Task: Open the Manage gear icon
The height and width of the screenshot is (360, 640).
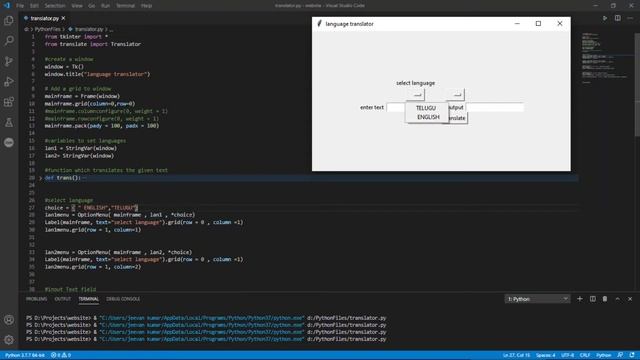Action: (x=9, y=340)
